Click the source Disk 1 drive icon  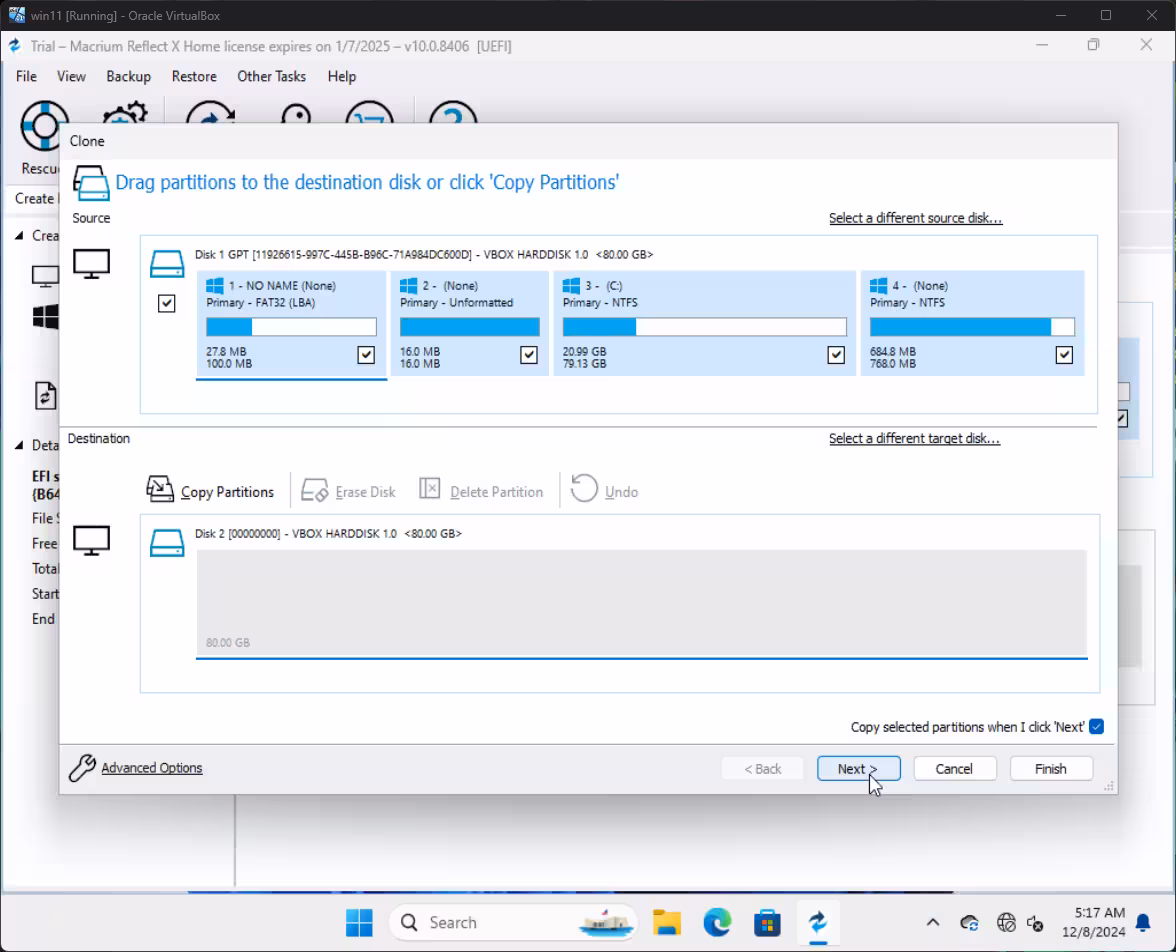coord(166,264)
